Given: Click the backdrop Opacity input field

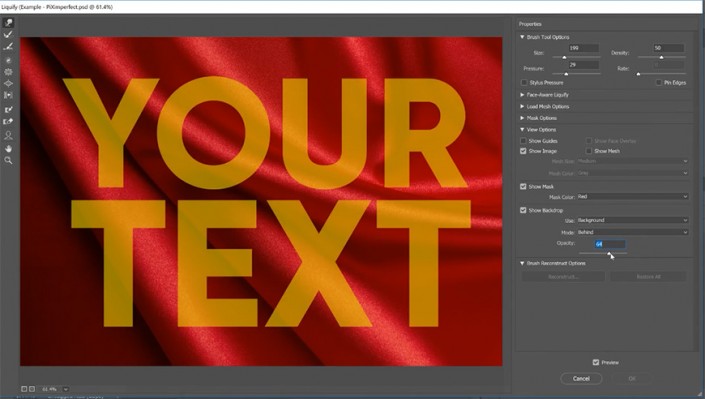Looking at the screenshot, I should pos(609,244).
